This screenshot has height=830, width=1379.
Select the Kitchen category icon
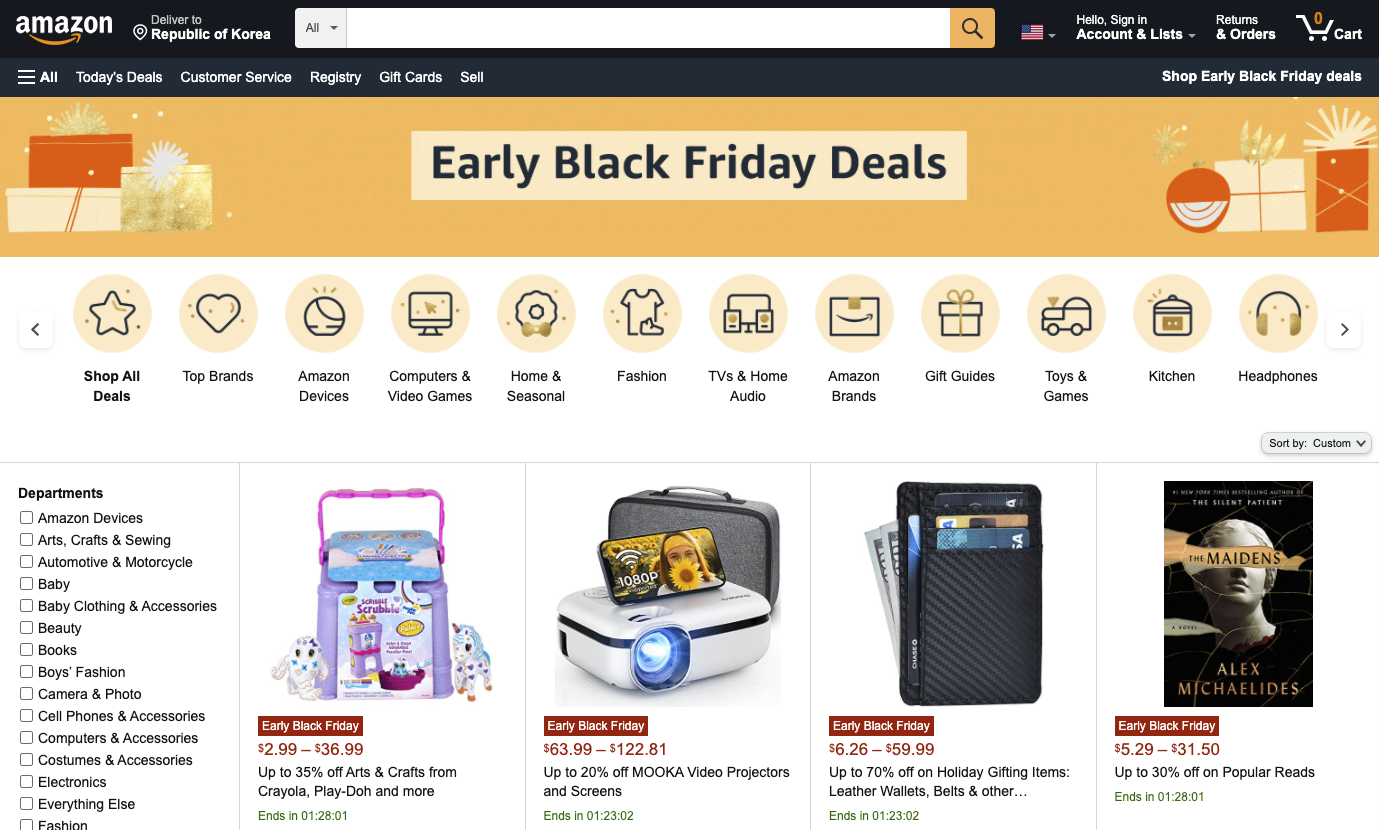coord(1172,314)
